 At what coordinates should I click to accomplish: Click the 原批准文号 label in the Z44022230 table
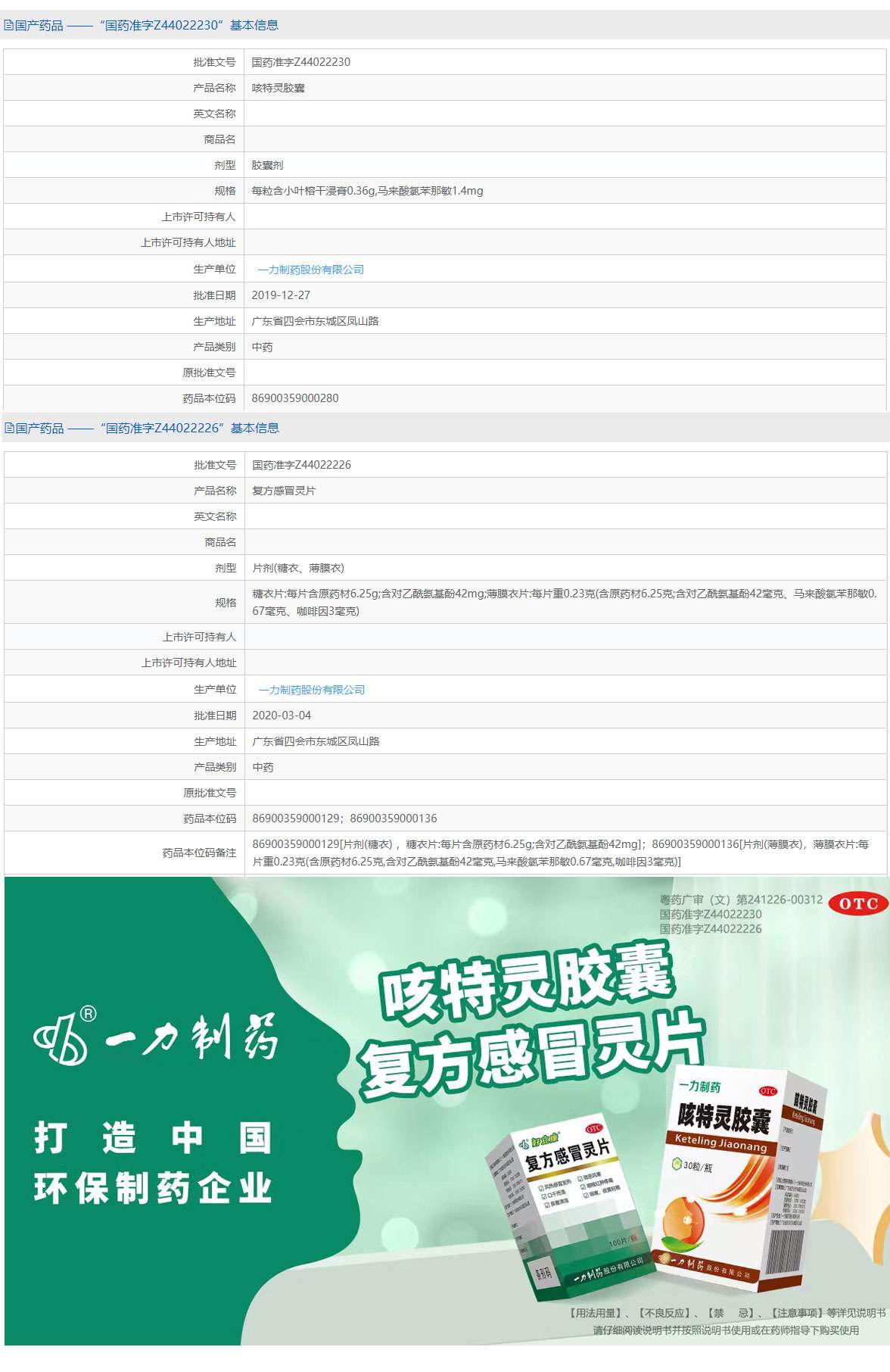pyautogui.click(x=209, y=373)
